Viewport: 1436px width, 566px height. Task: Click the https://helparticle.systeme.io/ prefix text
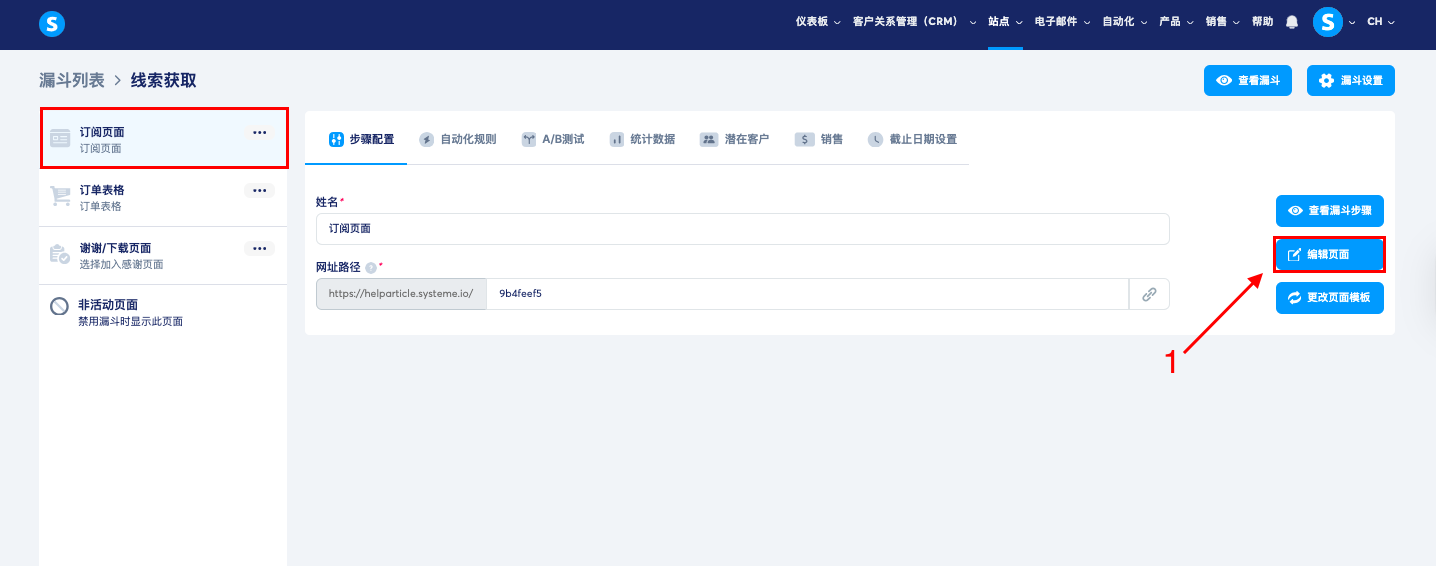click(401, 294)
